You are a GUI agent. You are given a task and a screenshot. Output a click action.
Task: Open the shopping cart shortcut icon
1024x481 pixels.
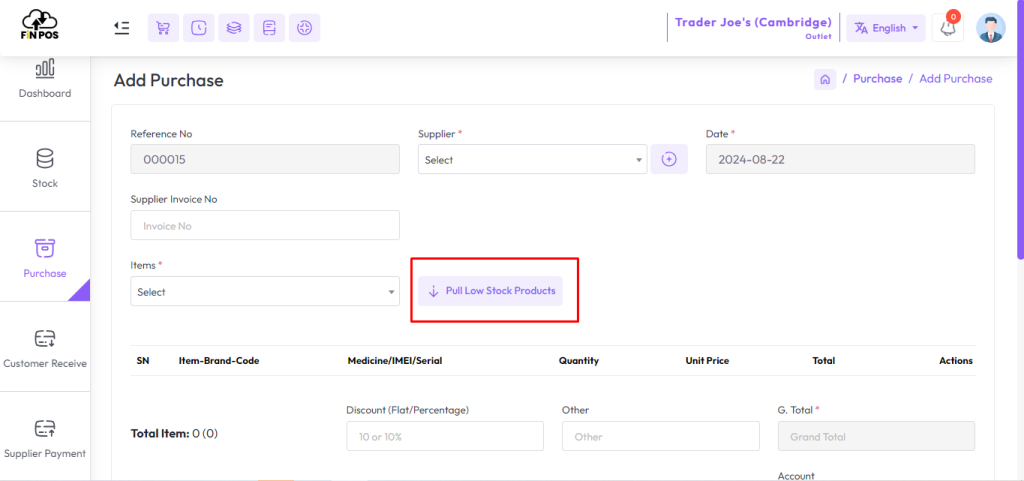(163, 28)
